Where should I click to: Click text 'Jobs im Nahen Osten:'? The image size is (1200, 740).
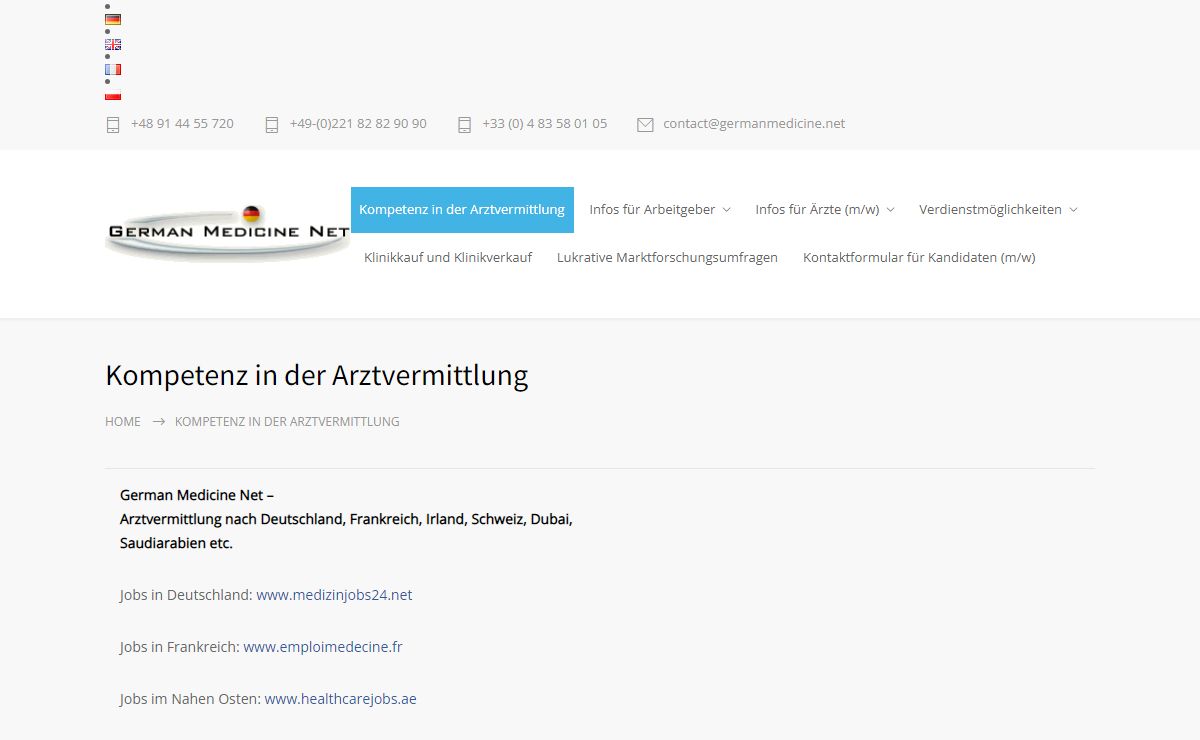191,699
